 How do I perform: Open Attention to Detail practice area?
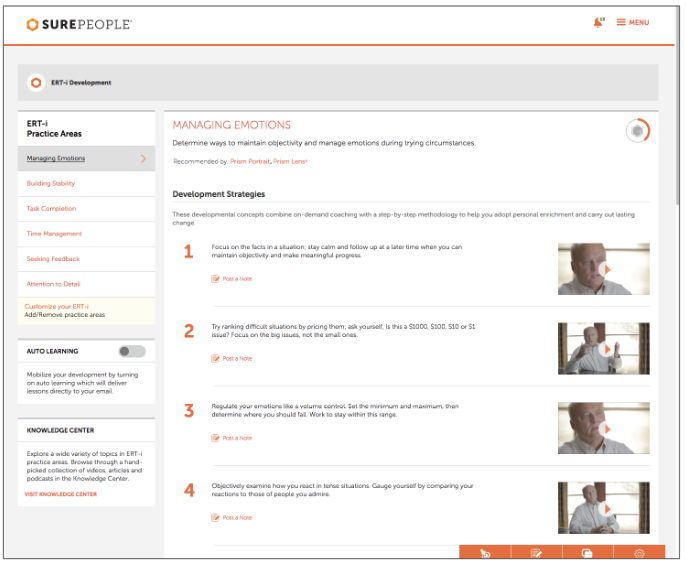[53, 284]
